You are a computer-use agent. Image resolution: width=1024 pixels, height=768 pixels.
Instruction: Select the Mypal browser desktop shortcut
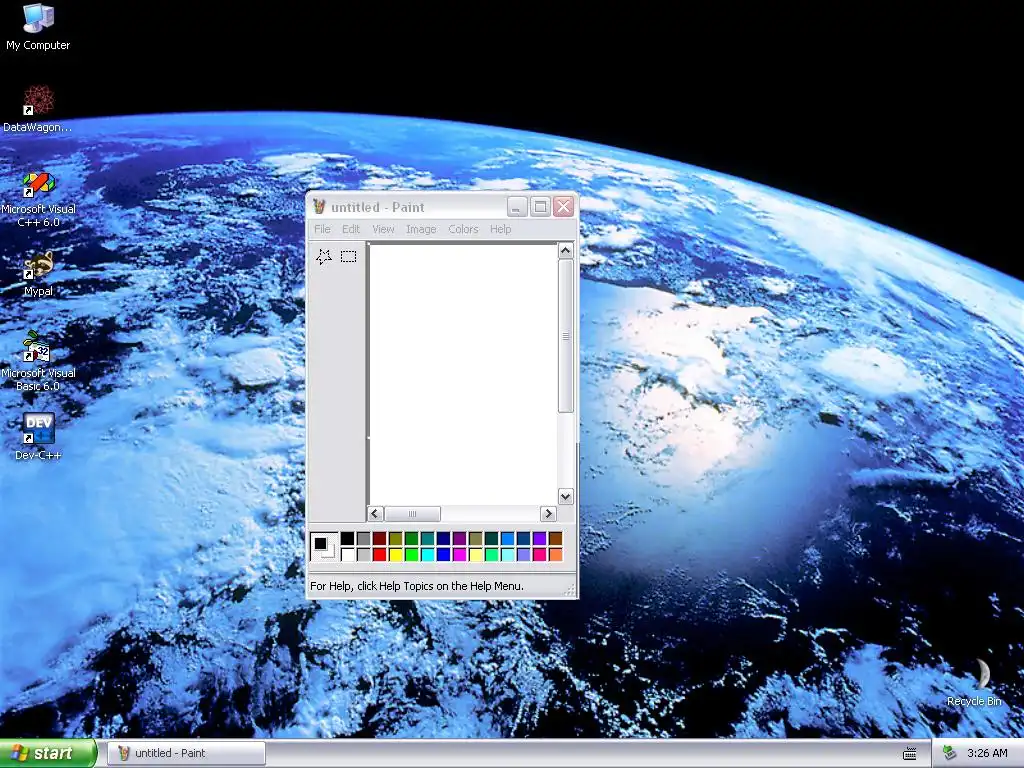tap(38, 274)
